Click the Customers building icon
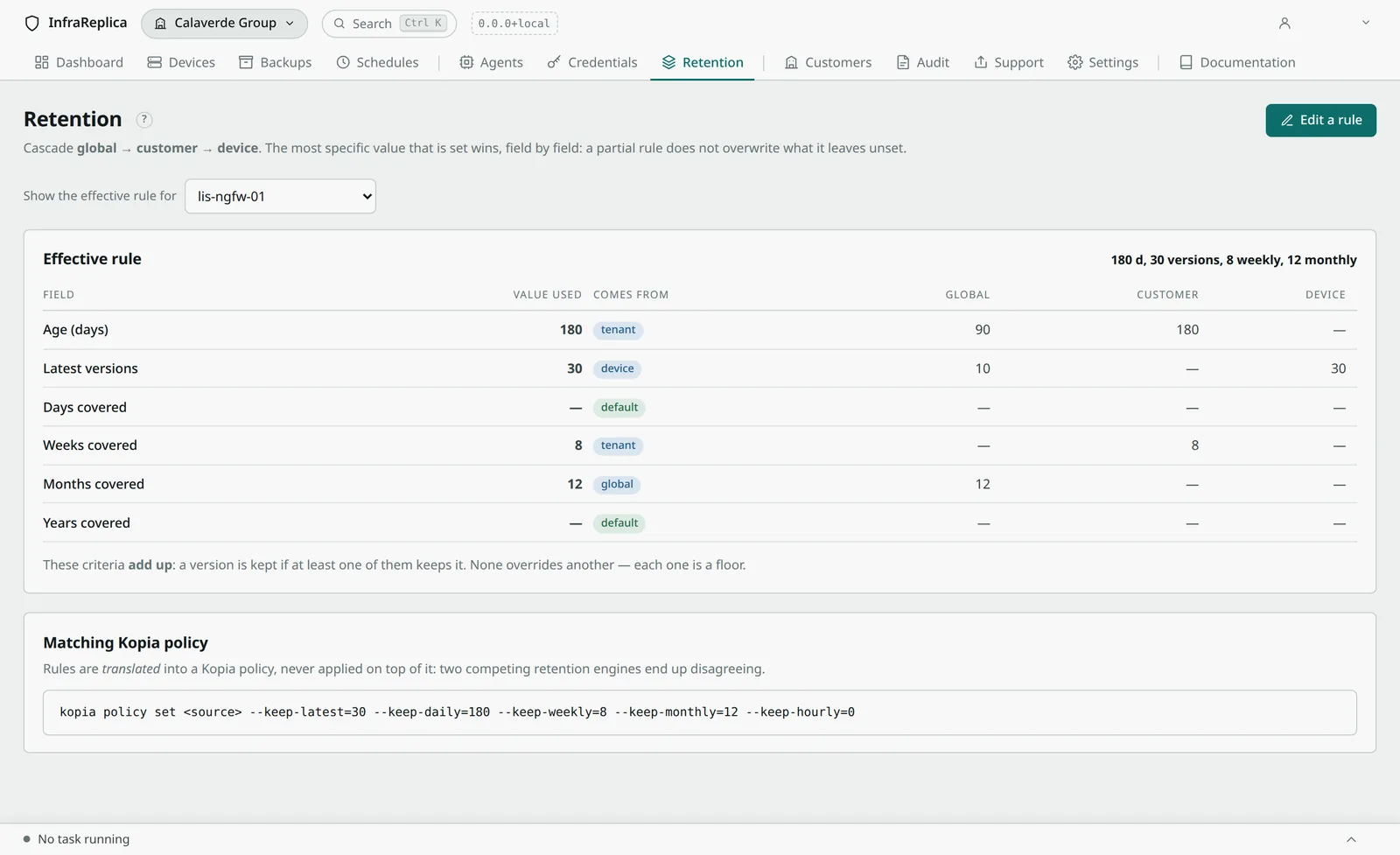Image resolution: width=1400 pixels, height=855 pixels. coord(792,62)
